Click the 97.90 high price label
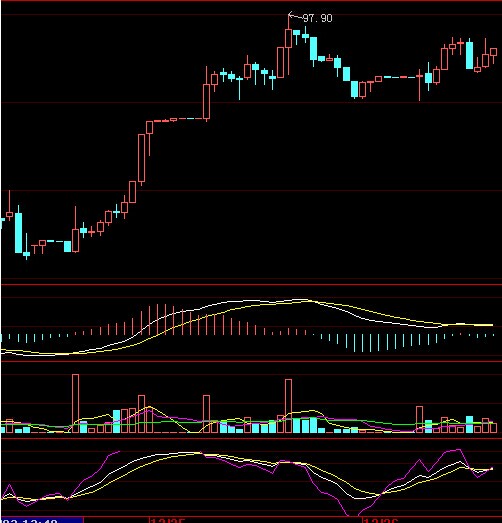Screen dimensions: 502x523 pyautogui.click(x=317, y=18)
